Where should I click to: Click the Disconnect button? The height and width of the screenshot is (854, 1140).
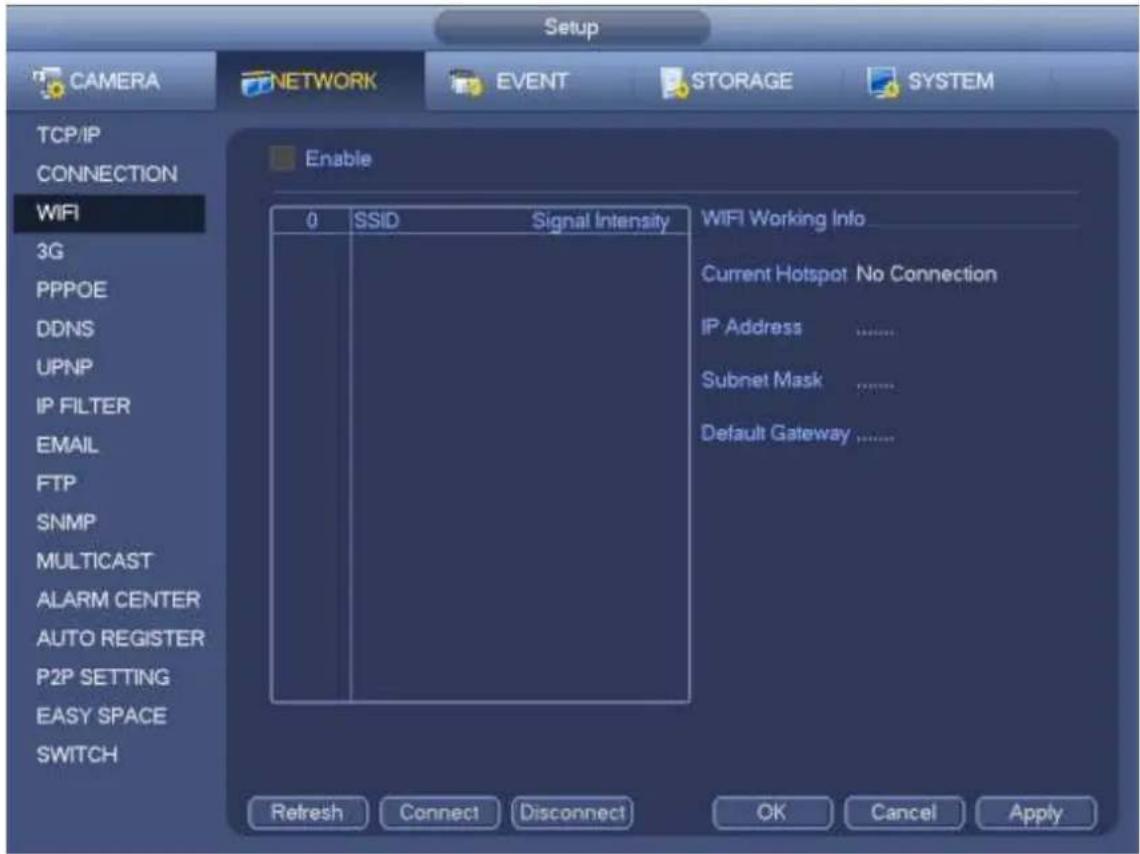click(572, 813)
